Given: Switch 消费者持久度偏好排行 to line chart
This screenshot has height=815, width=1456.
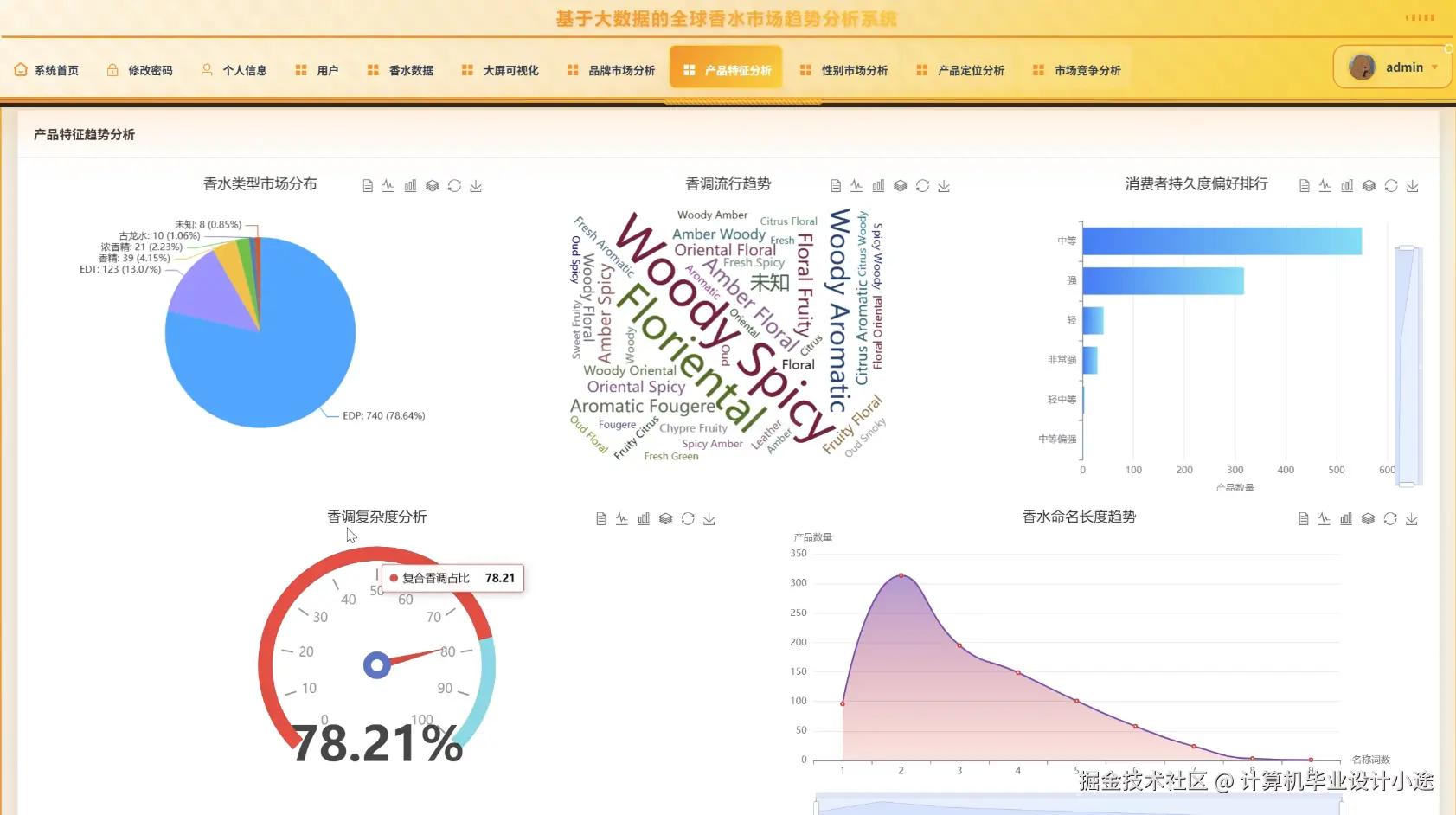Looking at the screenshot, I should (1325, 184).
